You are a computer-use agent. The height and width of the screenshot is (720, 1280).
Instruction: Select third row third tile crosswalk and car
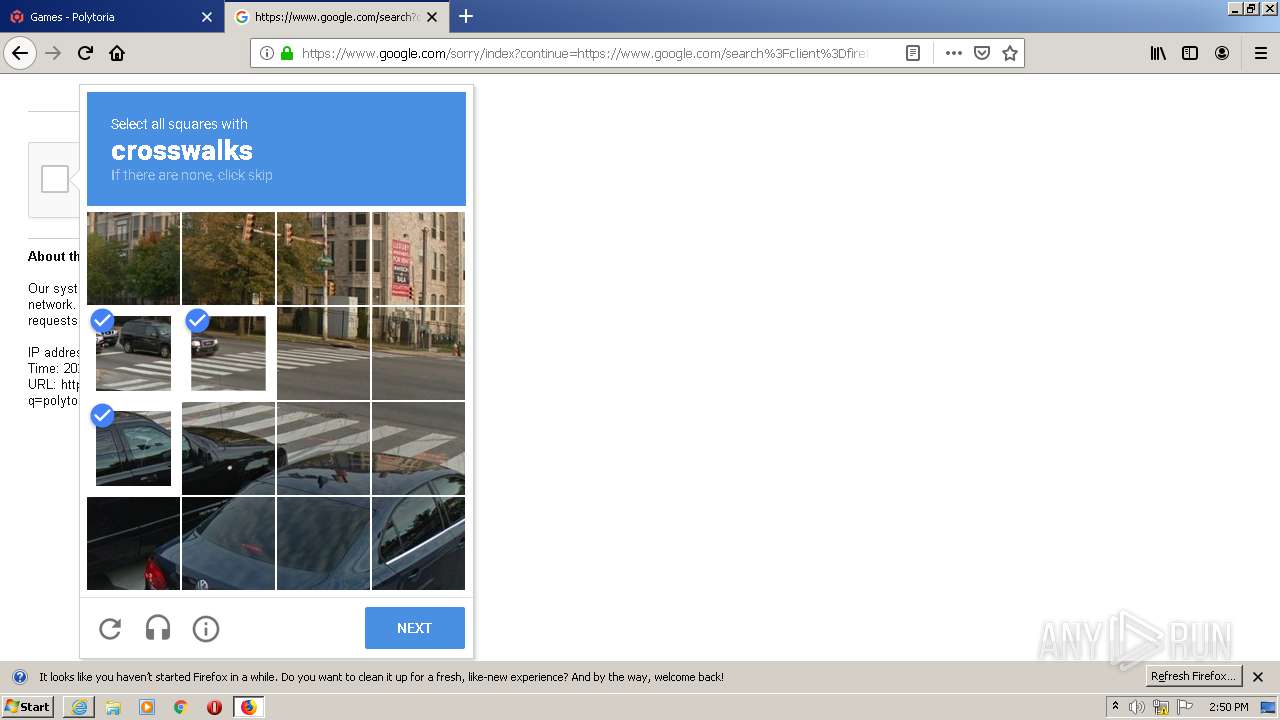[x=323, y=448]
